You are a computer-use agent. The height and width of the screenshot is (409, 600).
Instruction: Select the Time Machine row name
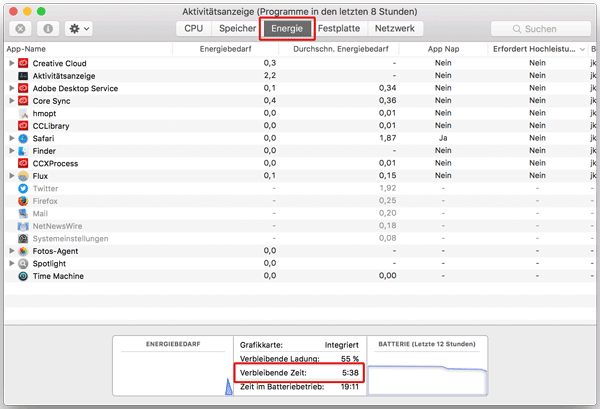click(58, 276)
